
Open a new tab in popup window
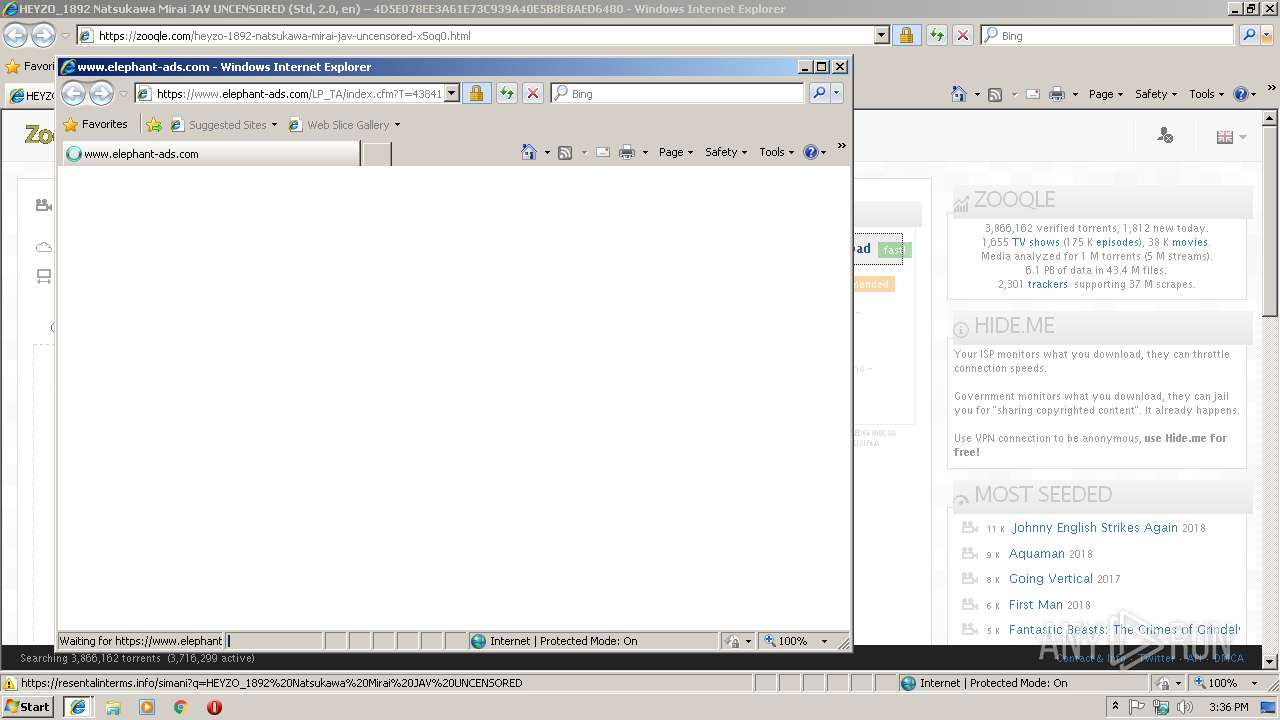tap(376, 154)
